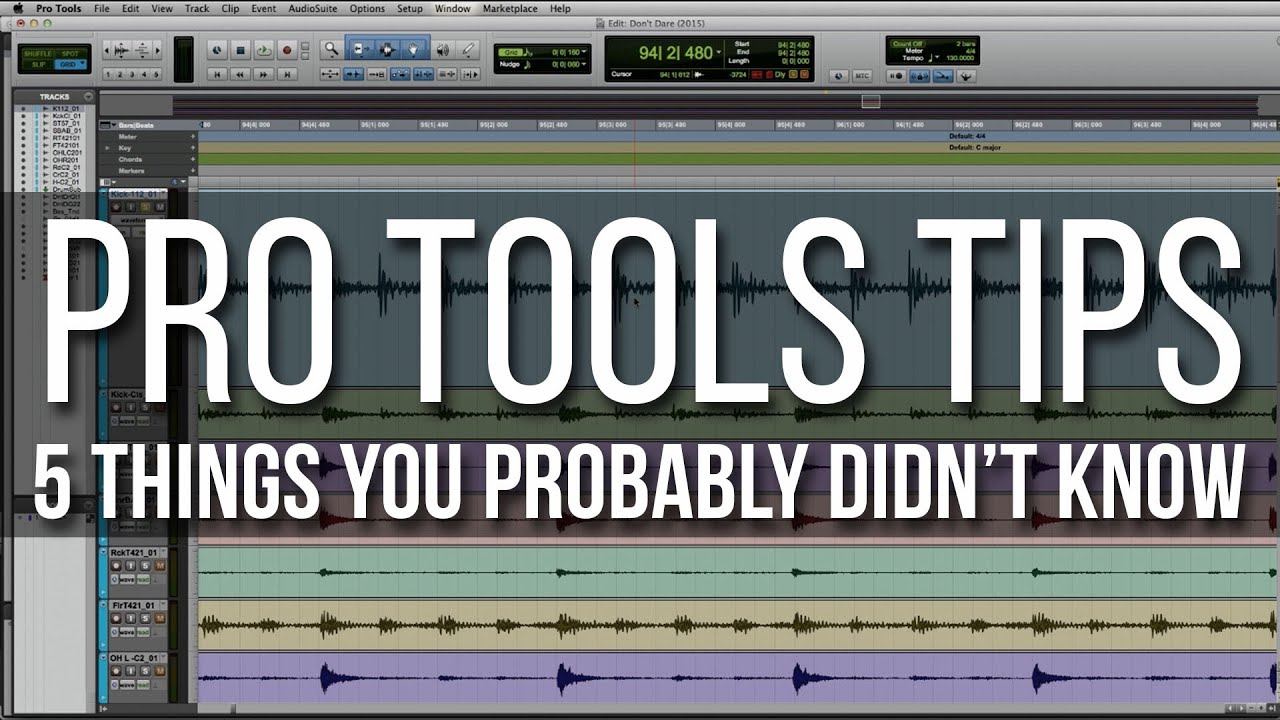Open the Track menu
The width and height of the screenshot is (1280, 720).
[x=197, y=8]
